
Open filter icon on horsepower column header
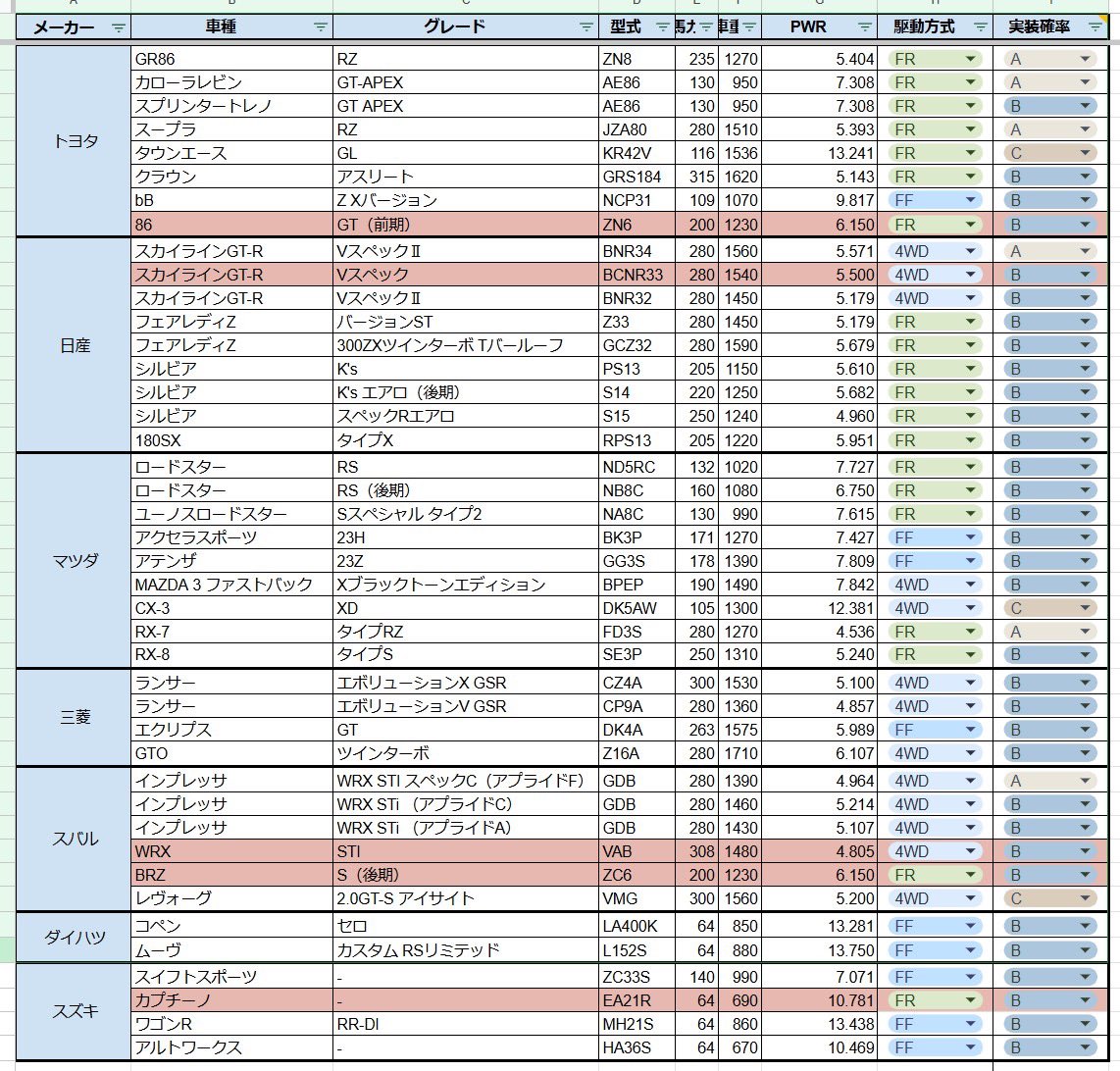tap(706, 27)
